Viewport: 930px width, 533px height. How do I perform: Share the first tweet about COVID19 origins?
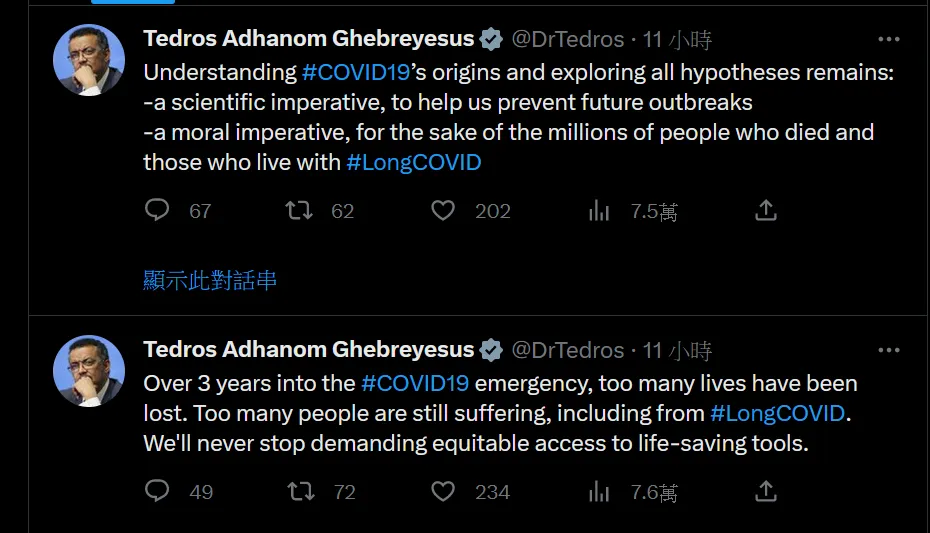766,210
